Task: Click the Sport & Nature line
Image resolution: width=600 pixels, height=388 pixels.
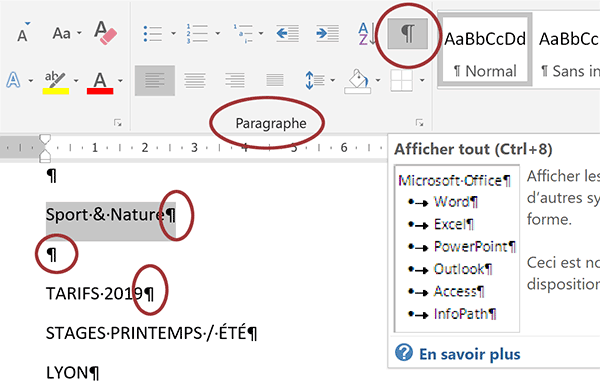Action: pyautogui.click(x=111, y=215)
